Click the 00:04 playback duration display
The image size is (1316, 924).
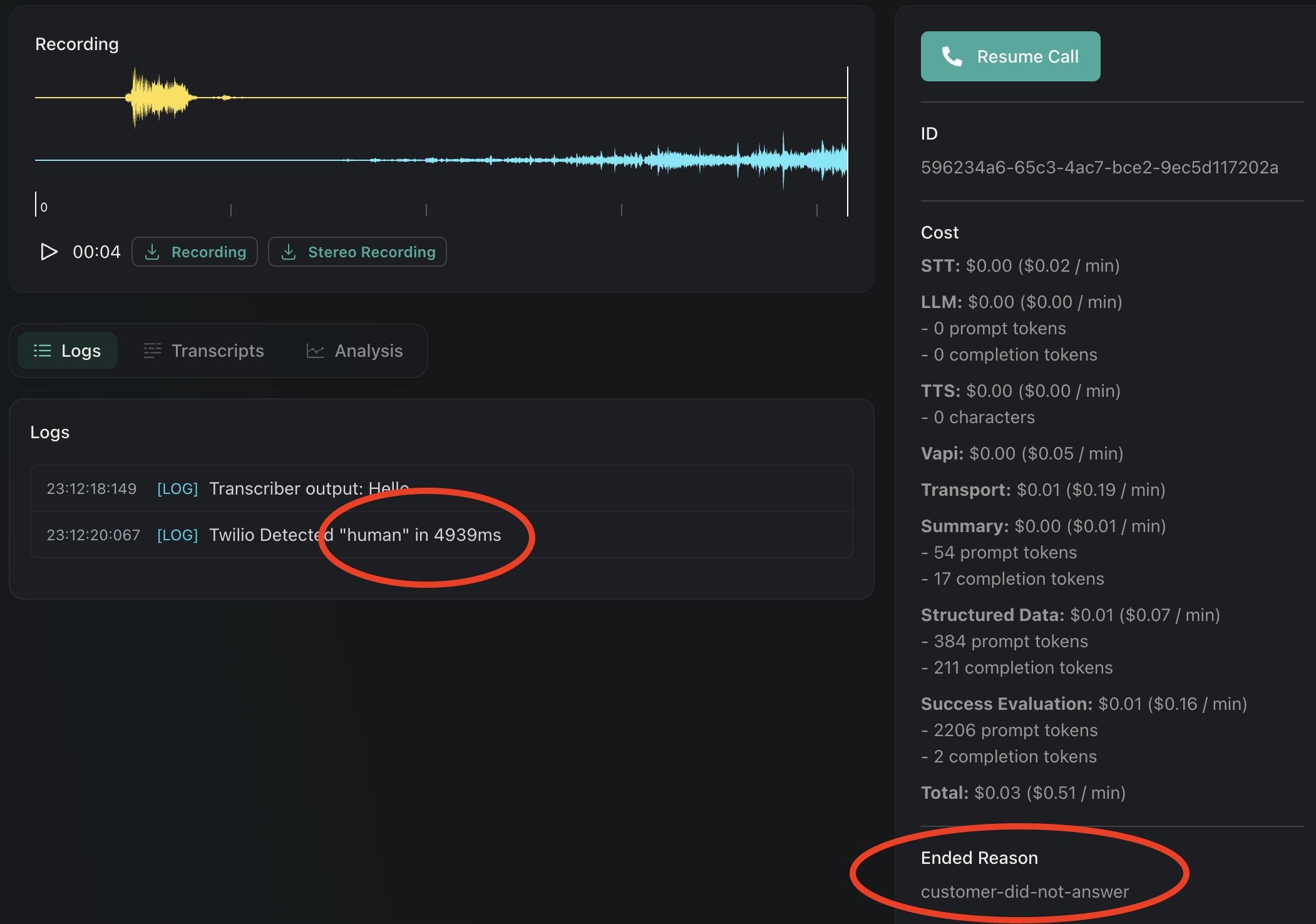tap(96, 252)
